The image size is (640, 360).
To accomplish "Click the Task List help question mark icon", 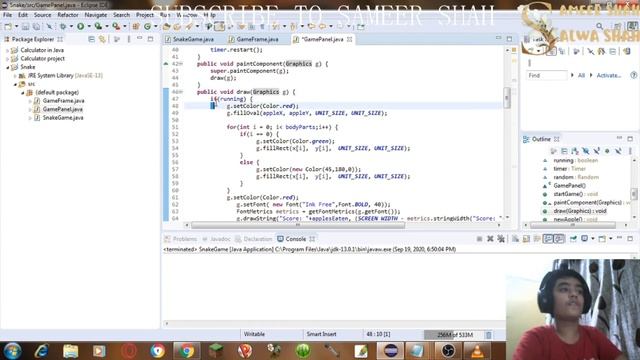I will [633, 75].
